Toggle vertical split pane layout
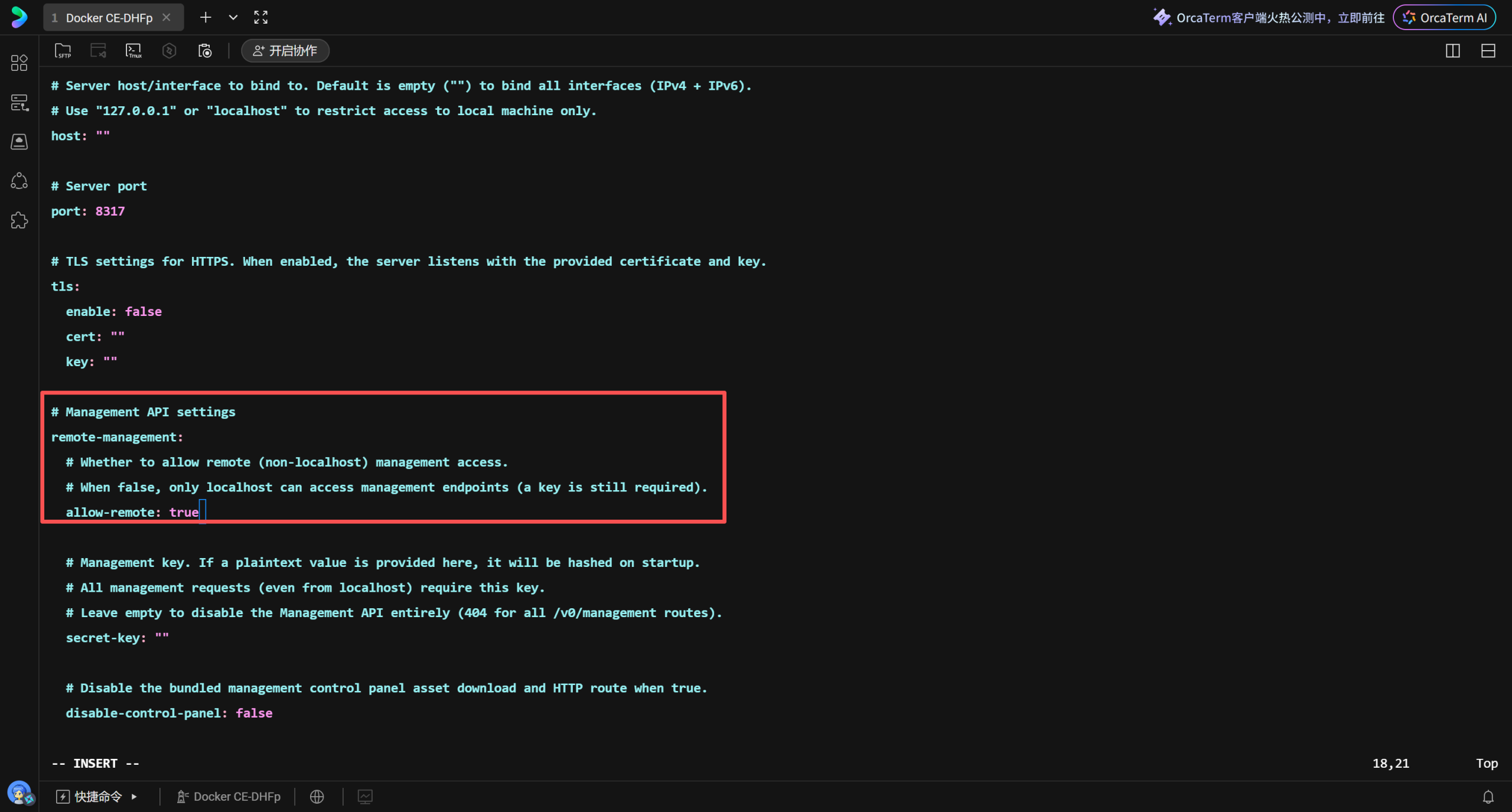 coord(1452,51)
